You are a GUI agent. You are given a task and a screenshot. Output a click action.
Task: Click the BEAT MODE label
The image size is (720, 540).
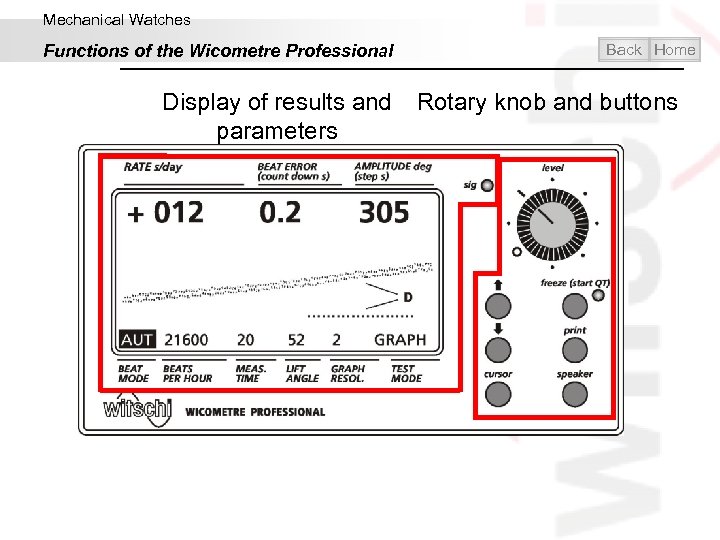[x=133, y=374]
